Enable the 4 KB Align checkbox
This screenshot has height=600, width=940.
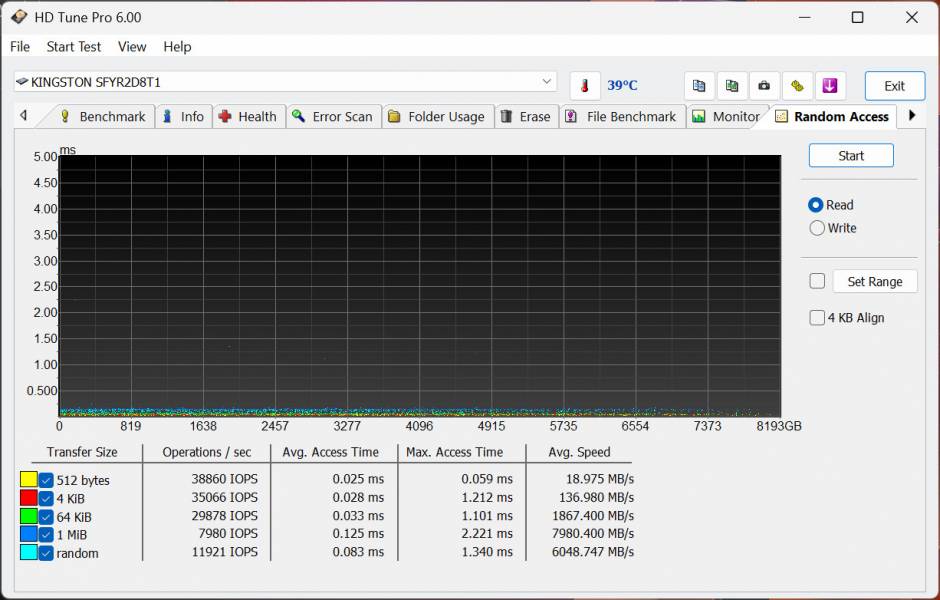pos(817,318)
